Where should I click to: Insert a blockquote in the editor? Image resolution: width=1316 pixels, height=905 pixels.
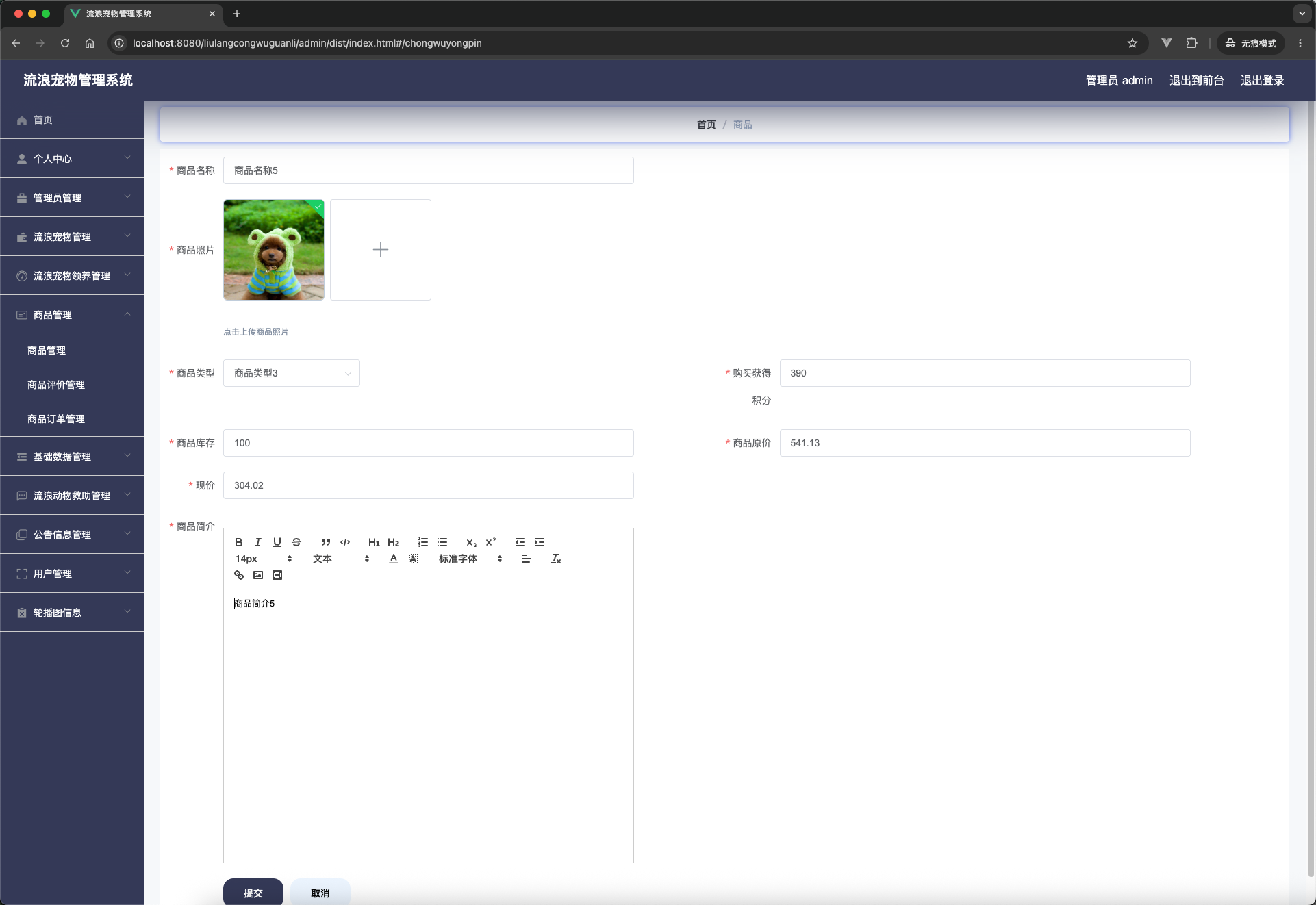[x=326, y=542]
